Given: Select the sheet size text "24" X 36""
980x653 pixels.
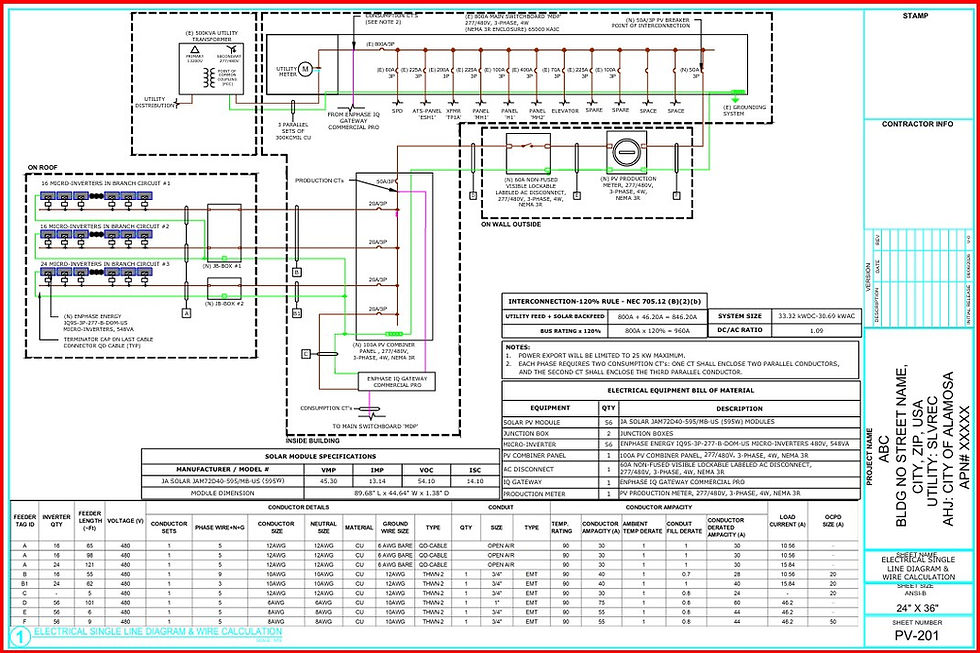Looking at the screenshot, I should [x=916, y=608].
